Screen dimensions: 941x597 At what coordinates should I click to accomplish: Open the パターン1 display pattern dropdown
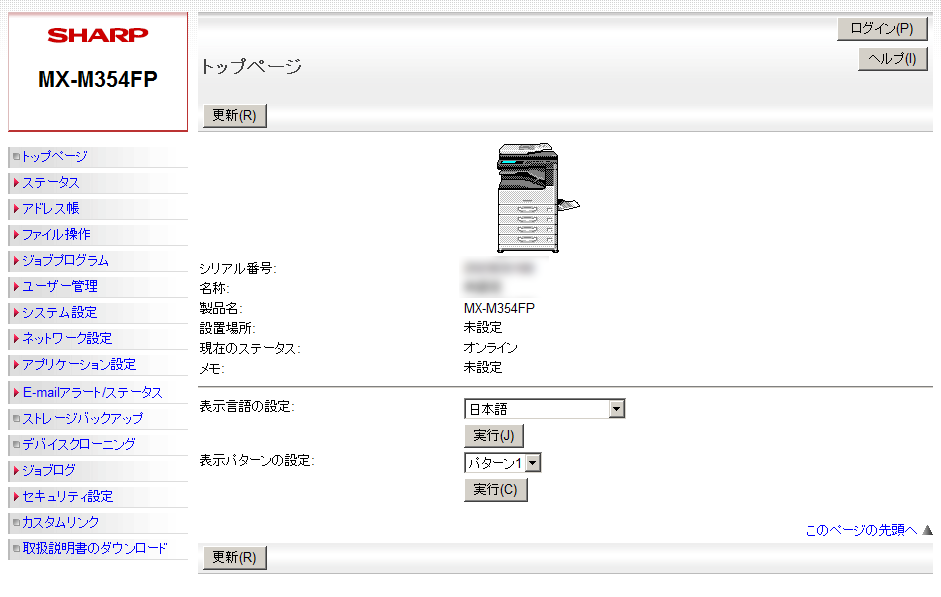(x=503, y=463)
